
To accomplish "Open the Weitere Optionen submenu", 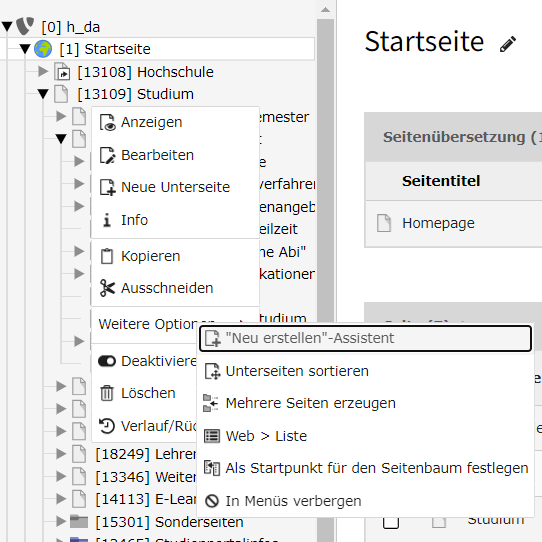I will (175, 324).
